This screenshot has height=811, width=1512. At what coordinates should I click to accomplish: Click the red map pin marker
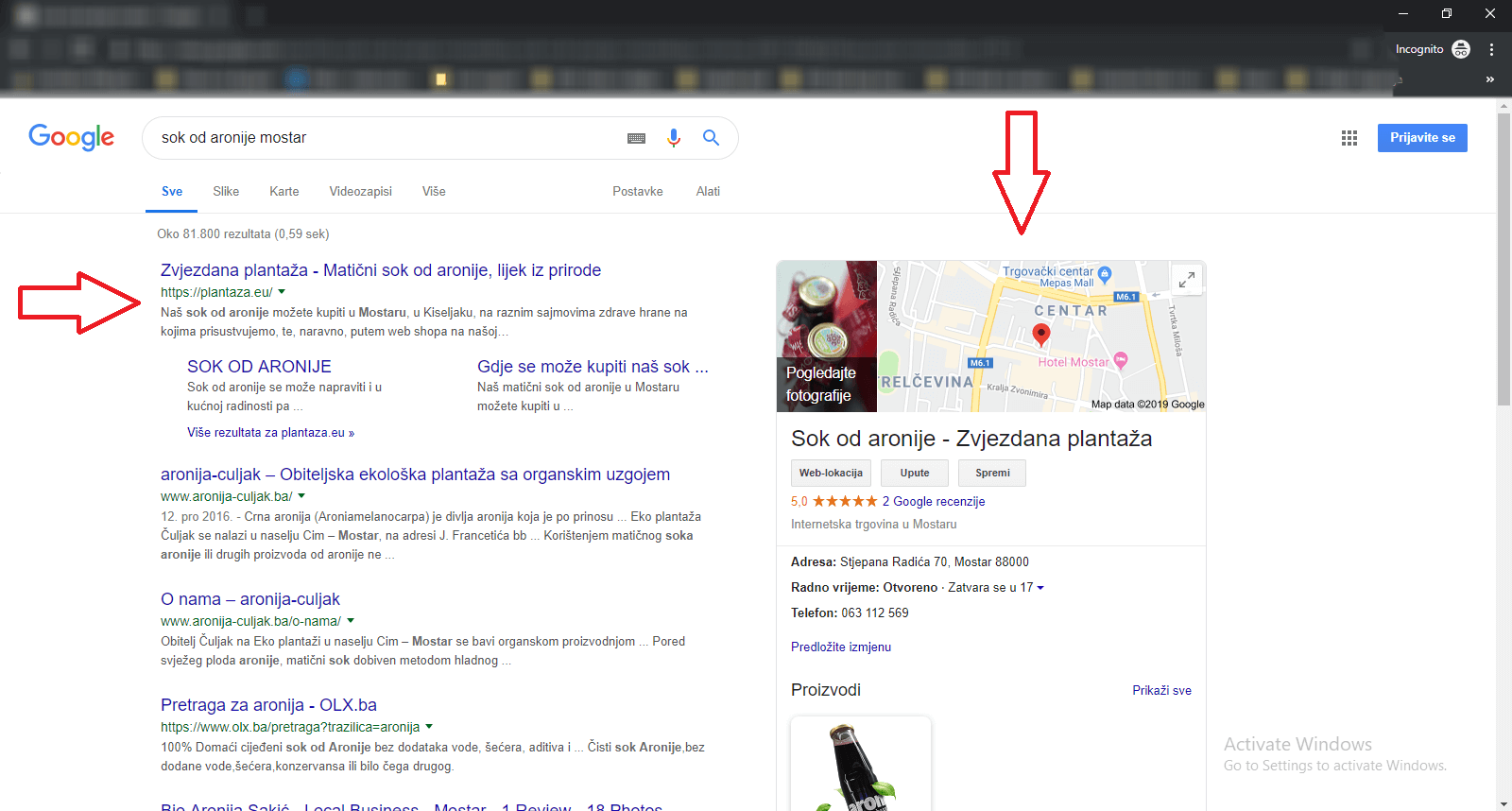pyautogui.click(x=1041, y=334)
